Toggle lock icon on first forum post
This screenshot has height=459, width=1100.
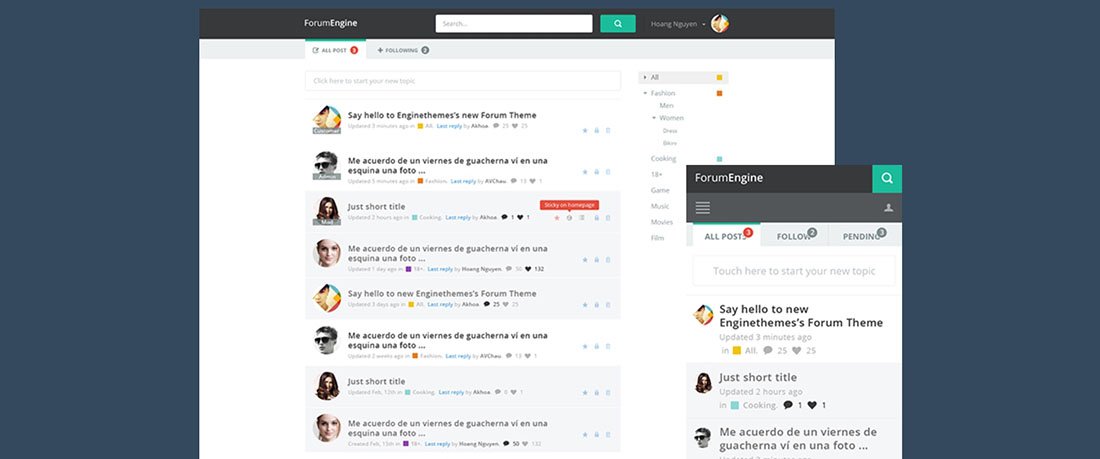click(596, 130)
